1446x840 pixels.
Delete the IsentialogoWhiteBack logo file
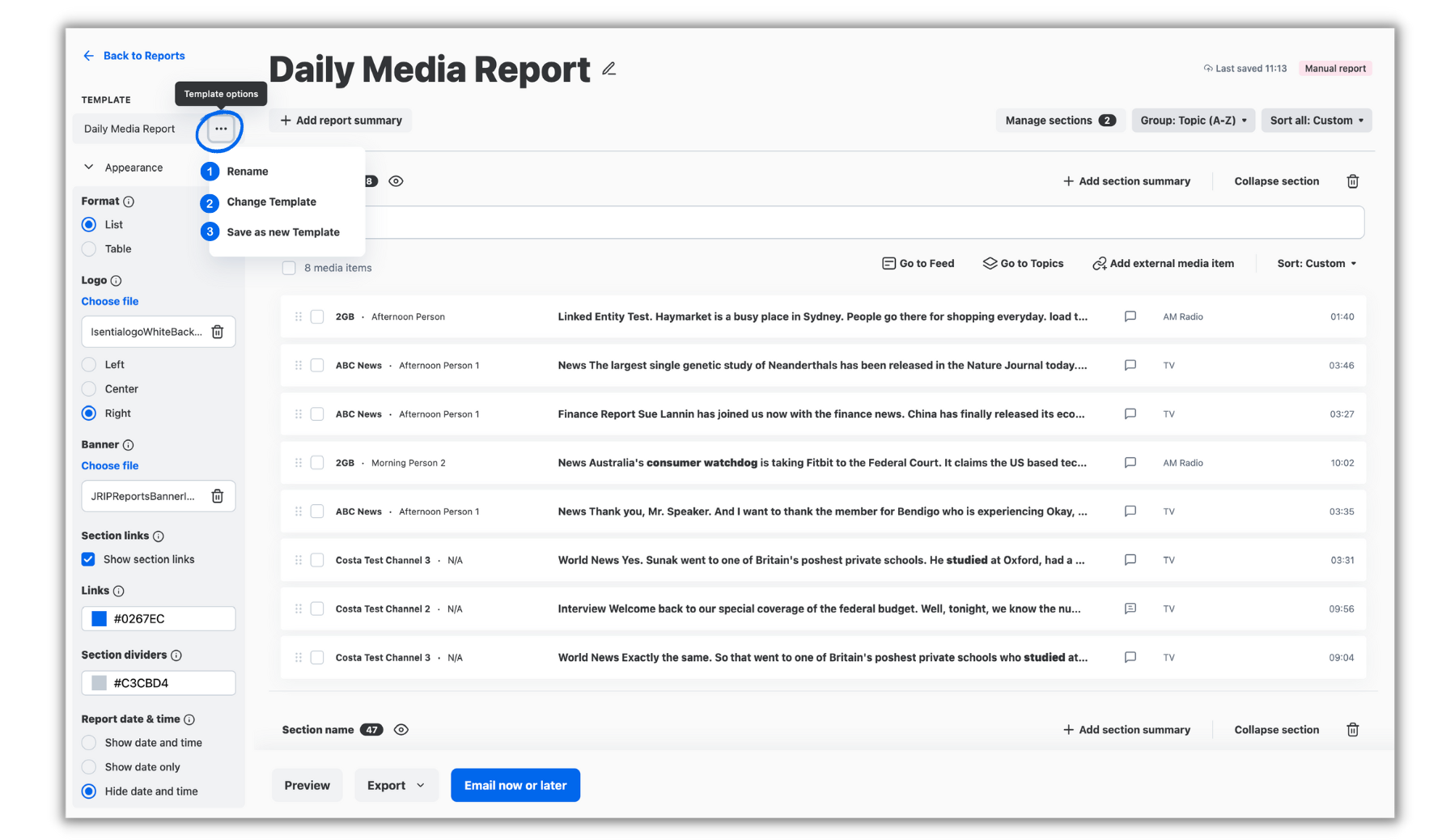pyautogui.click(x=218, y=332)
